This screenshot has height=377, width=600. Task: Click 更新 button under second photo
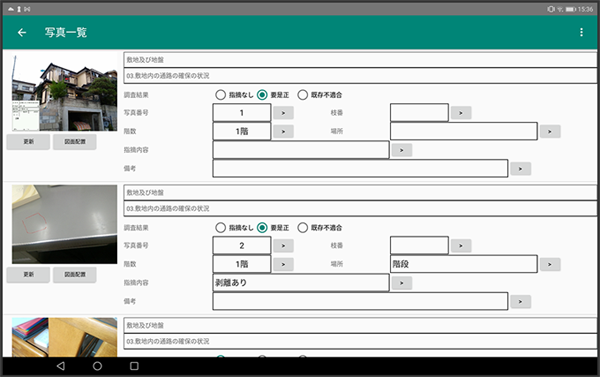coord(28,274)
